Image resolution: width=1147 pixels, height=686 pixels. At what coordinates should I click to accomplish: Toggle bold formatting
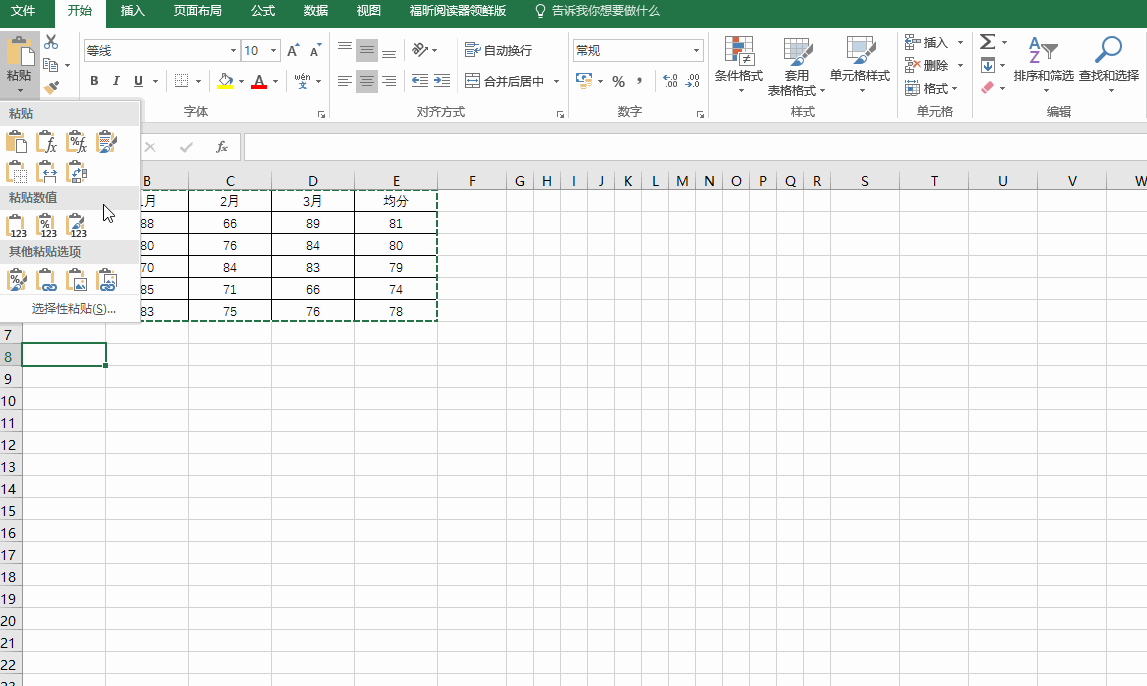(94, 81)
